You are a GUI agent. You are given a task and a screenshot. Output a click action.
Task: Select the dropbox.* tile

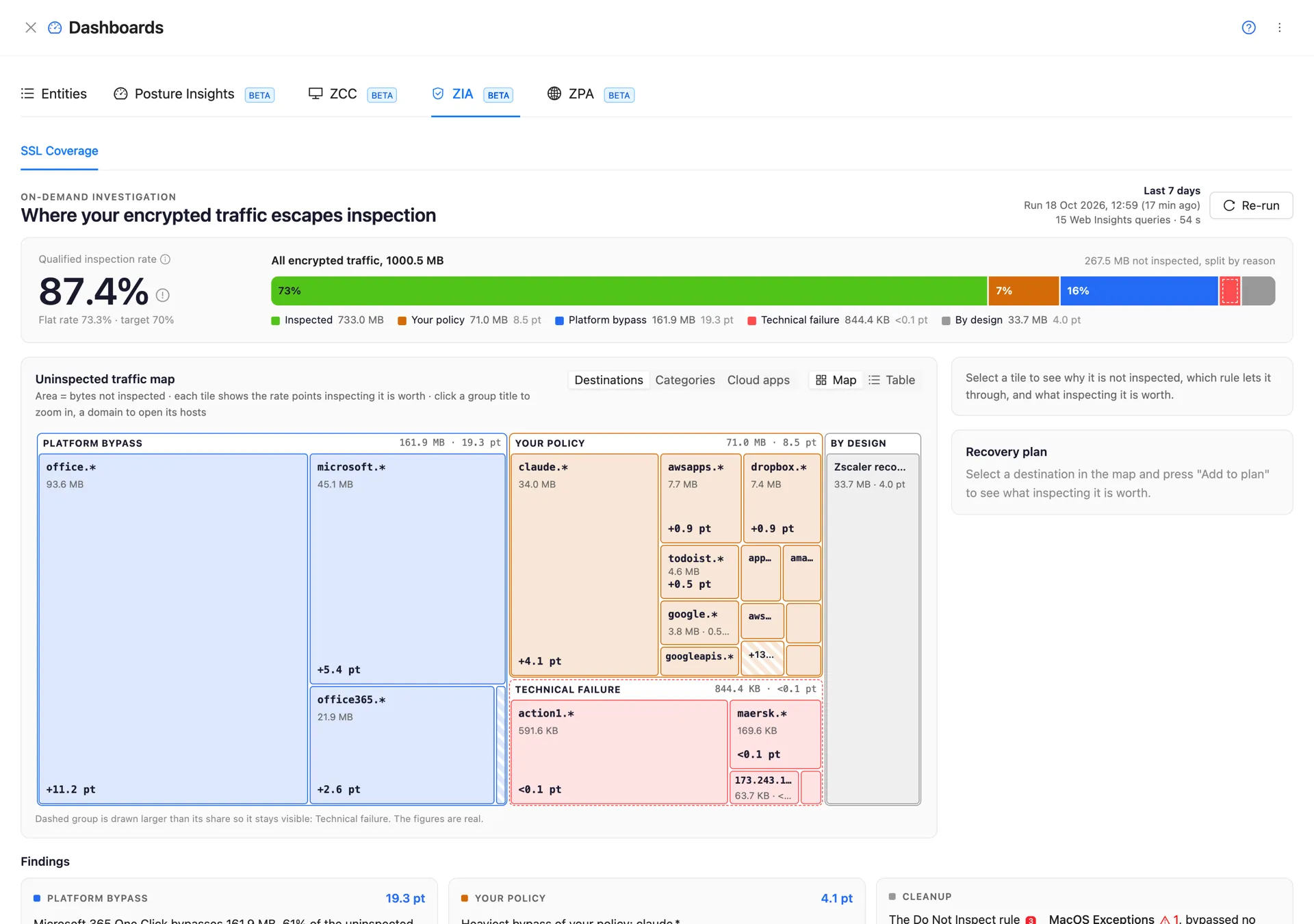coord(782,498)
